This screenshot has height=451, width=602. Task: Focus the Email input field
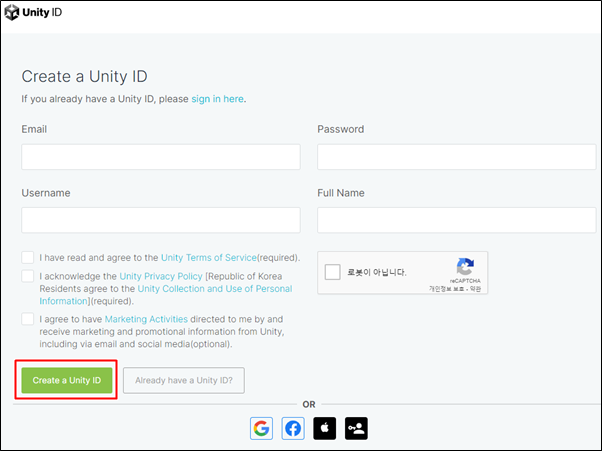(x=161, y=157)
